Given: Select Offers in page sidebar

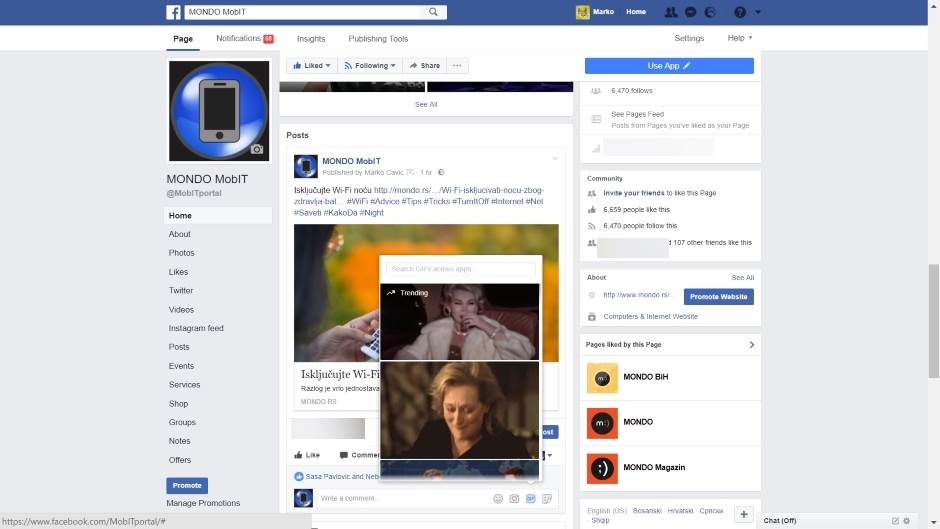Looking at the screenshot, I should [x=180, y=460].
